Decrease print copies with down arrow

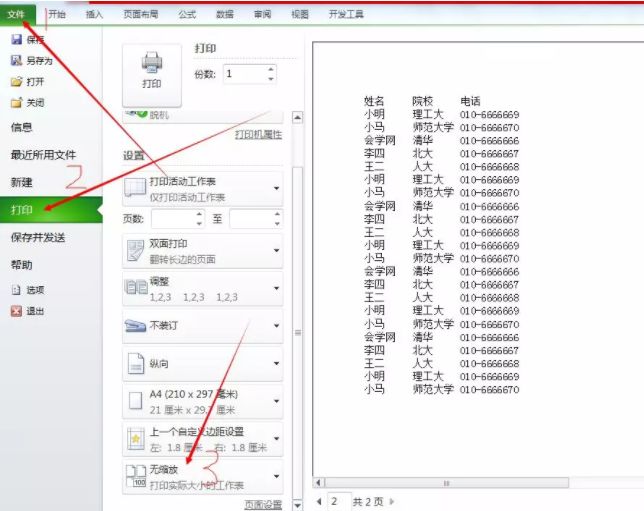click(x=271, y=79)
